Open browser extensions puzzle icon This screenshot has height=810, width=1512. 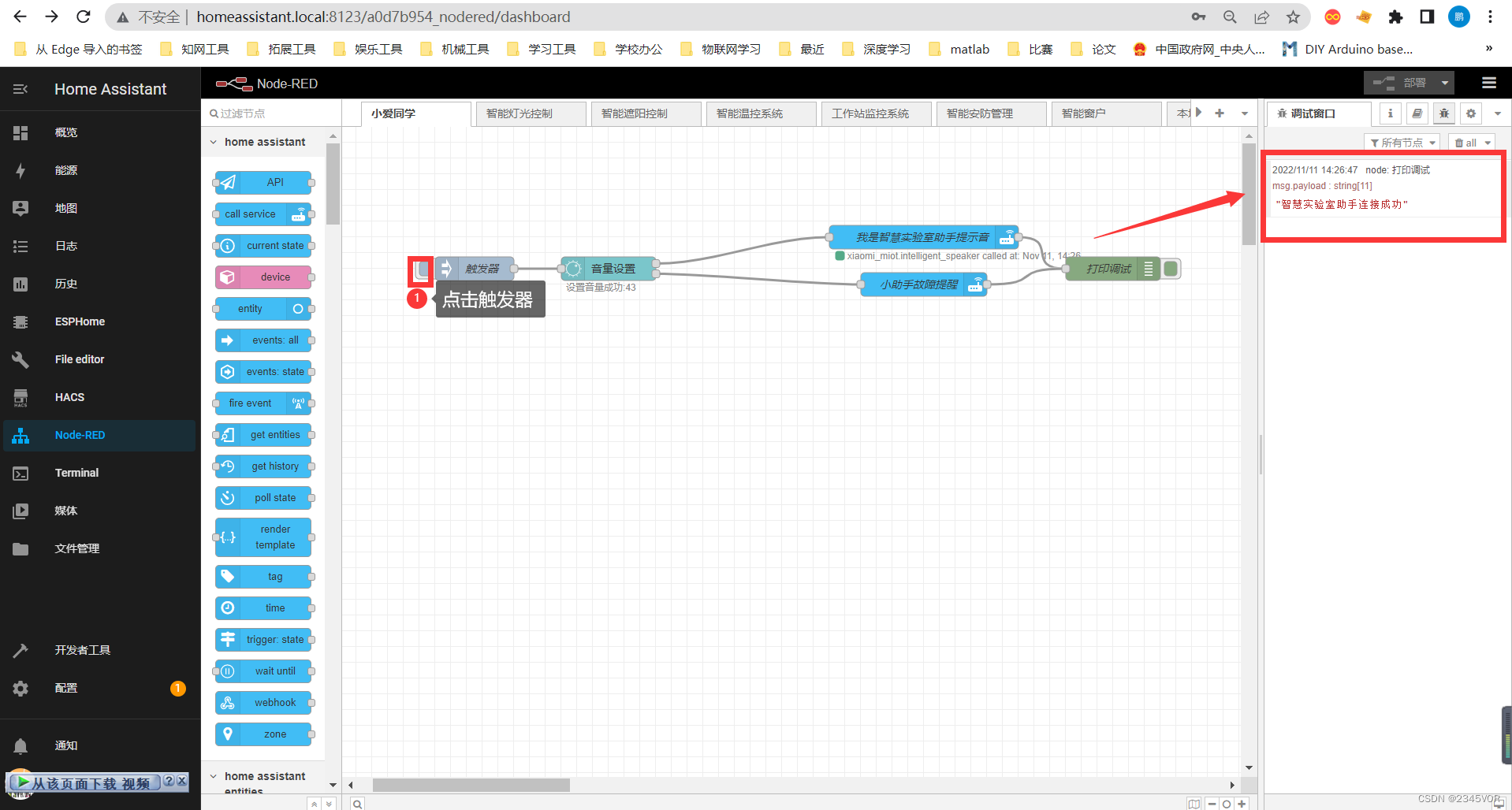pyautogui.click(x=1395, y=17)
